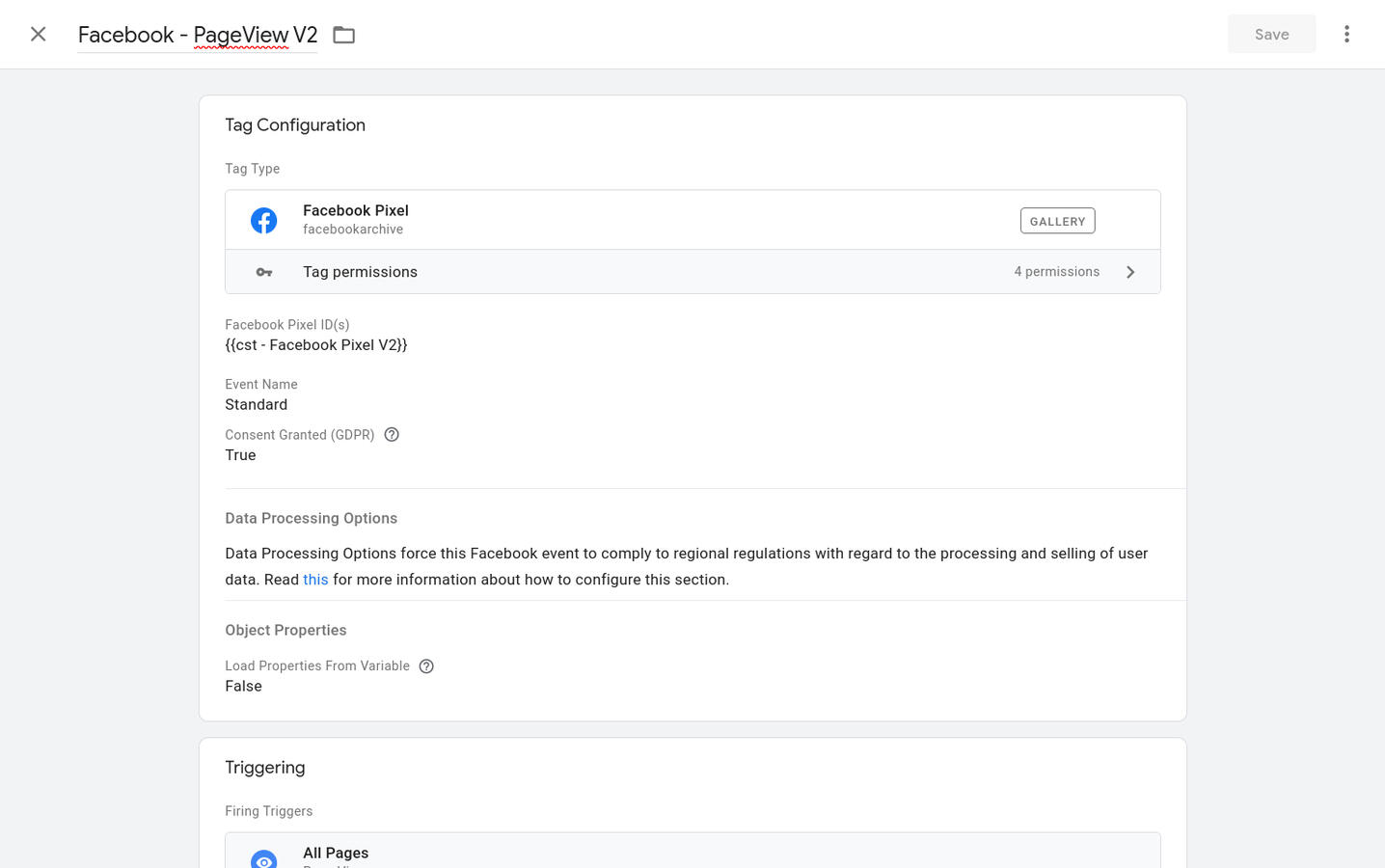Click the Facebook Pixel ID(s) label

tap(287, 325)
